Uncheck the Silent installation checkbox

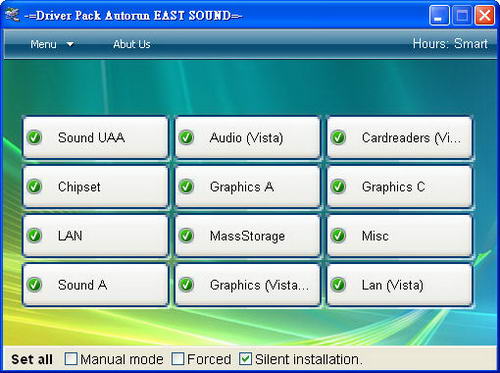click(x=245, y=359)
